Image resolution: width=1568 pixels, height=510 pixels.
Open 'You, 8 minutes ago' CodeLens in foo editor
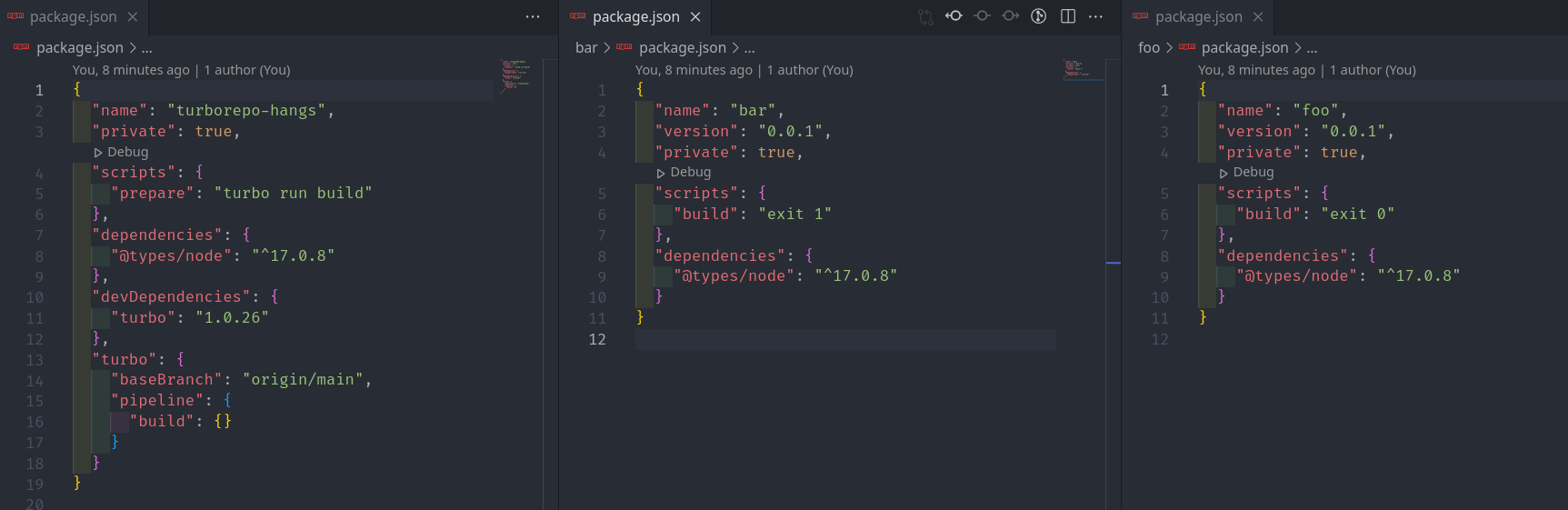pos(1256,70)
